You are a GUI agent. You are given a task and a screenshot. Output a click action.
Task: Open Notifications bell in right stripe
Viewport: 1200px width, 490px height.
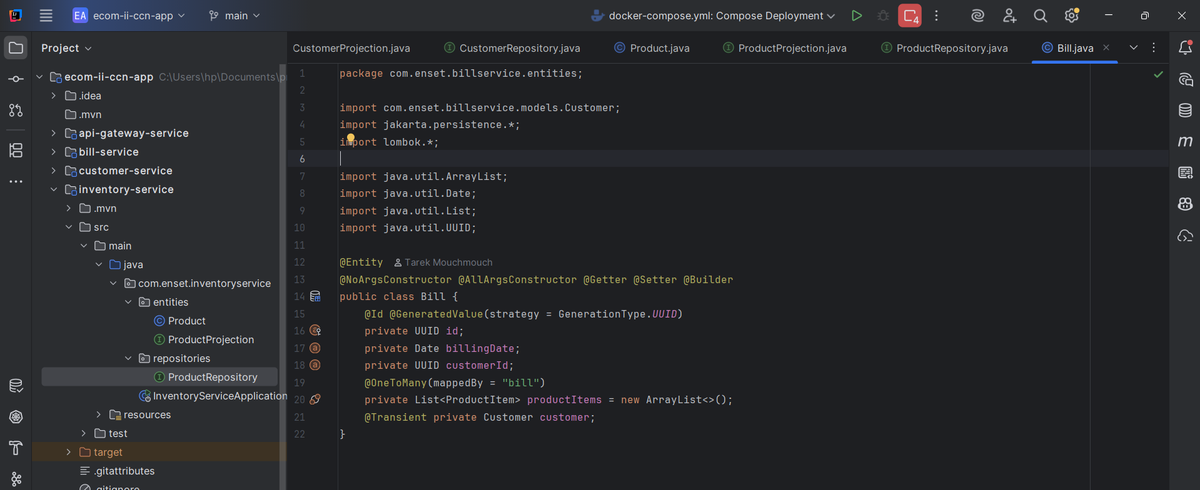coord(1185,47)
